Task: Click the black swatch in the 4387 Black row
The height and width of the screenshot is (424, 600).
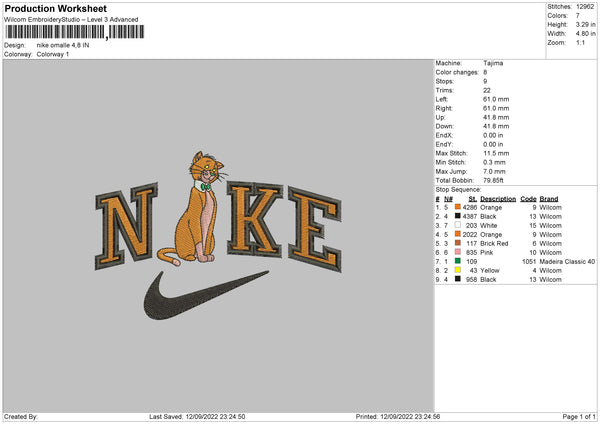Action: 457,216
